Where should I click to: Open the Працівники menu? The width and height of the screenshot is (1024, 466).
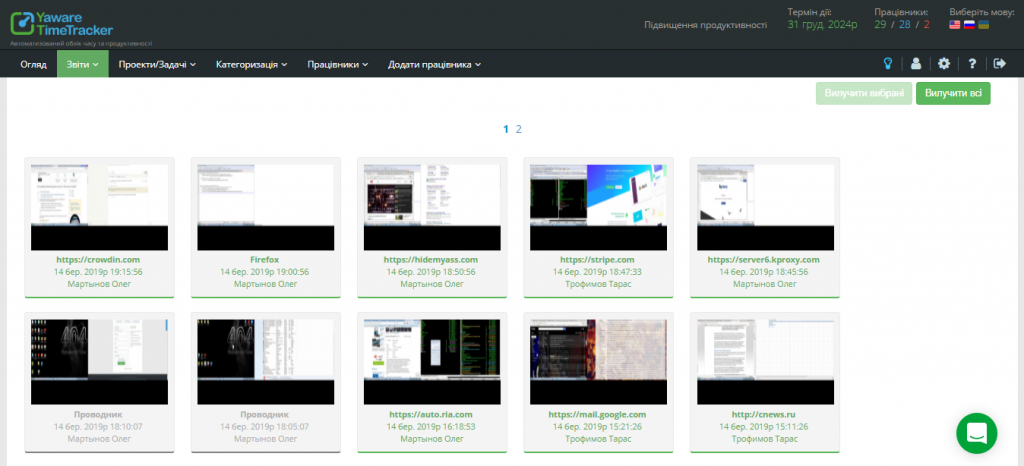coord(337,64)
